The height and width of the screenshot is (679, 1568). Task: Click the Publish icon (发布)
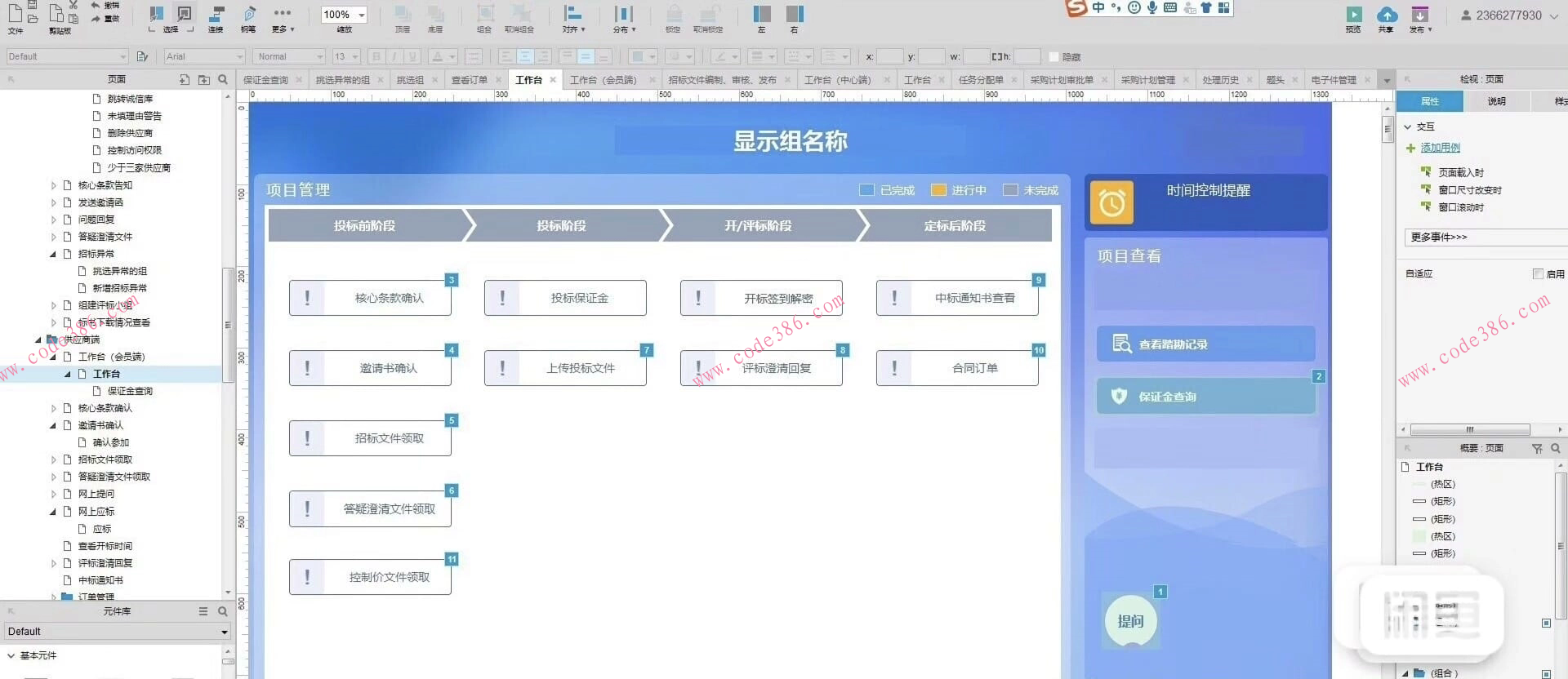(1420, 14)
